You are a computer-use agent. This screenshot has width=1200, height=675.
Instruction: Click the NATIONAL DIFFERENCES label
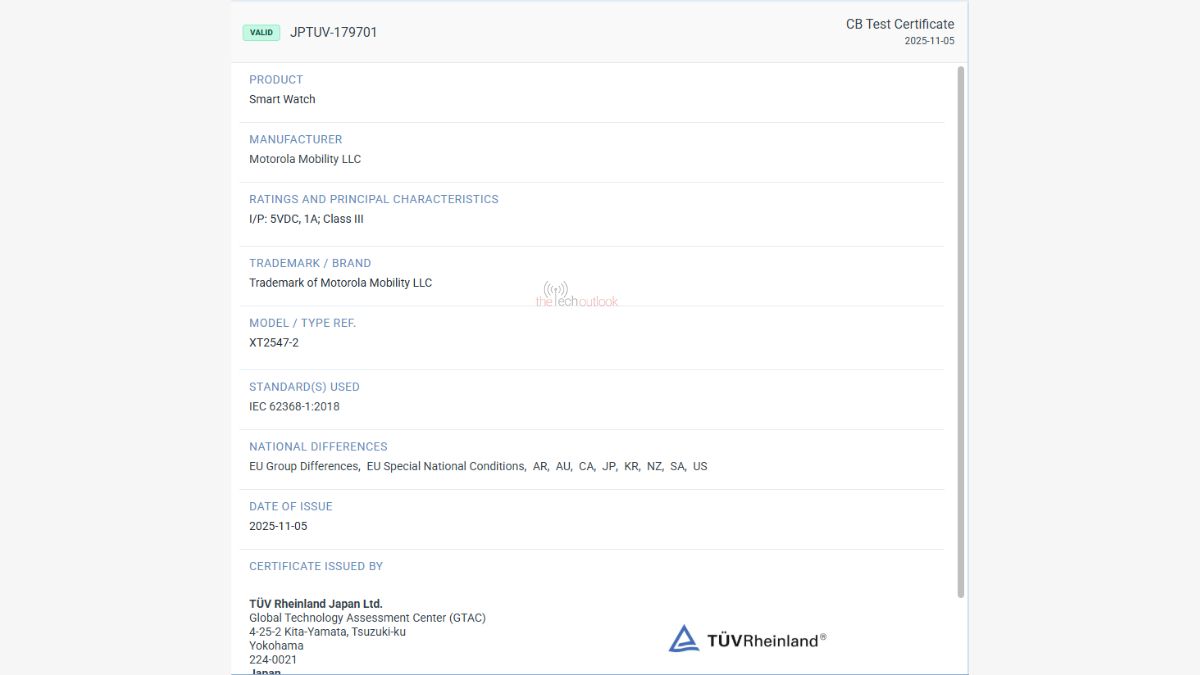(318, 447)
